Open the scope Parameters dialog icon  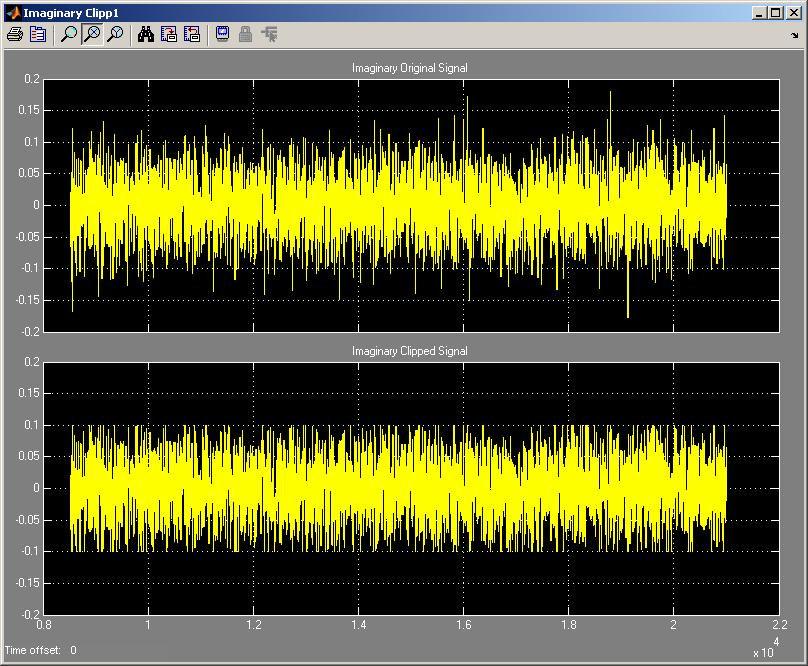point(38,35)
